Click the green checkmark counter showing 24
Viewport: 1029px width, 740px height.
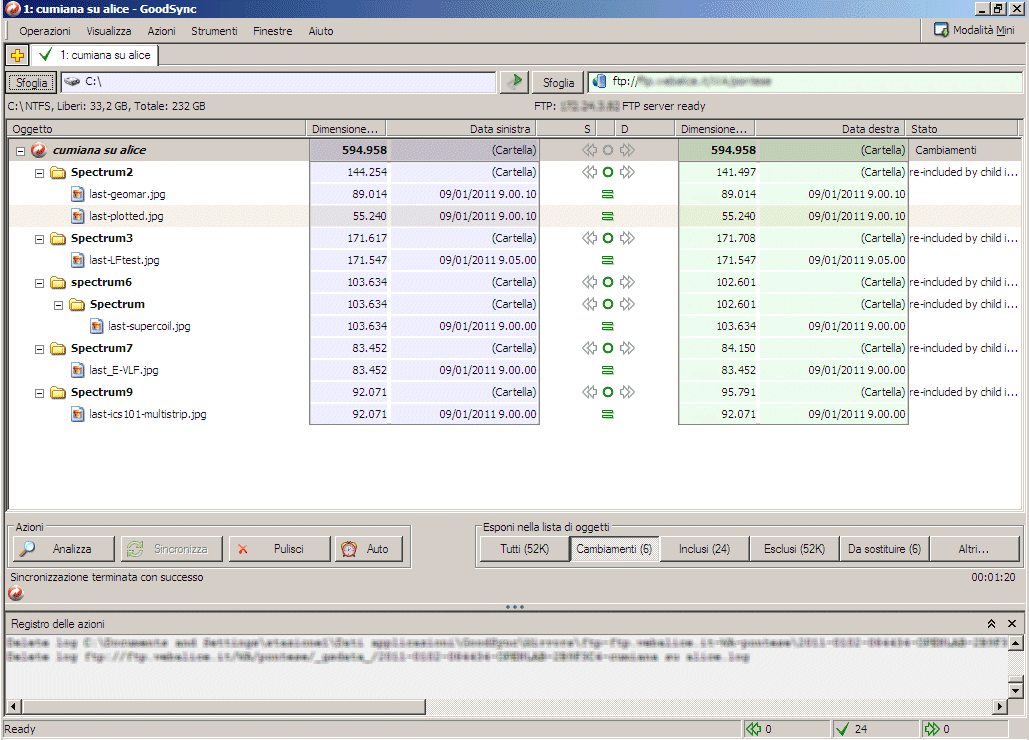tap(851, 729)
